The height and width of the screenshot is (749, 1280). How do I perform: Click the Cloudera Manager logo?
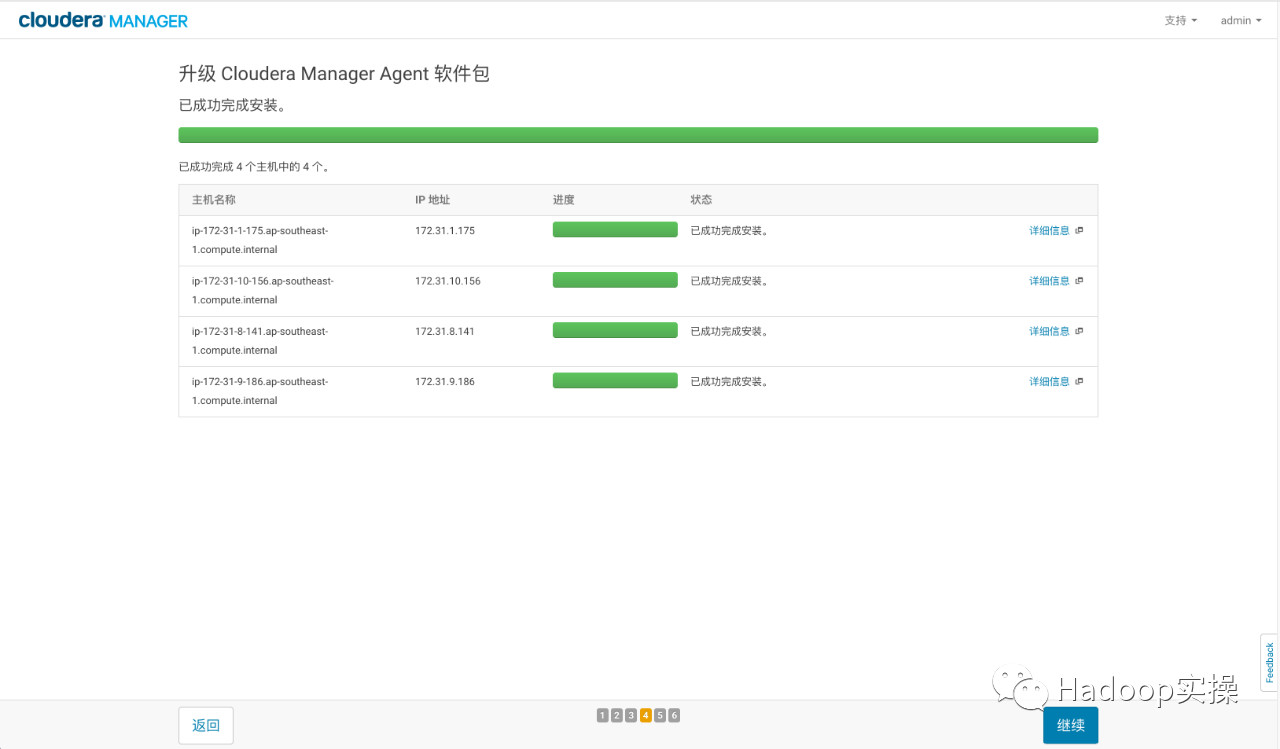(x=103, y=20)
